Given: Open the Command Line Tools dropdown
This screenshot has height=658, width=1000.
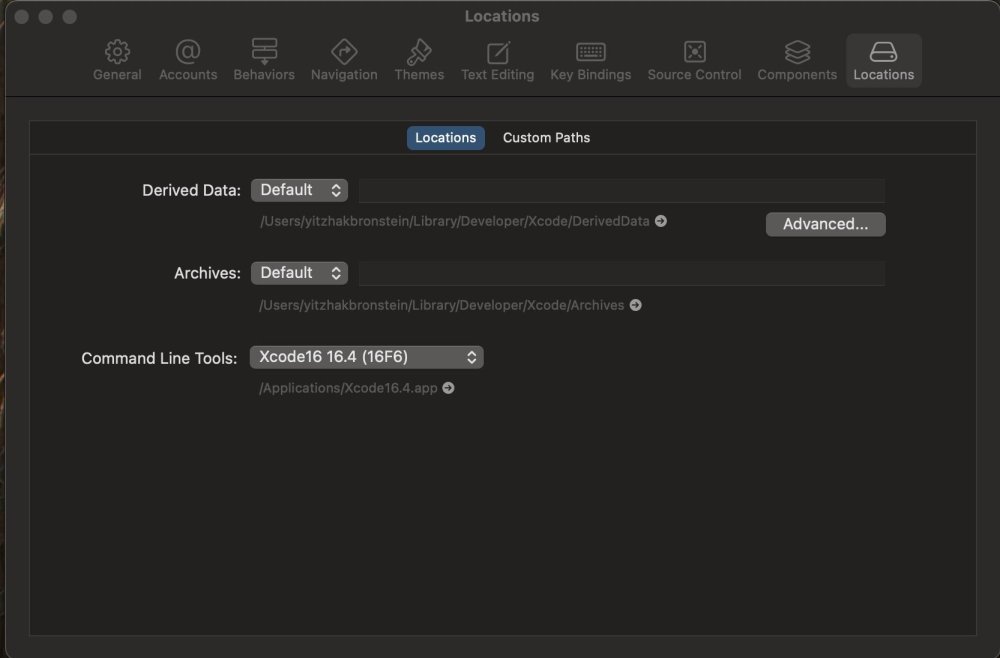Looking at the screenshot, I should (367, 357).
